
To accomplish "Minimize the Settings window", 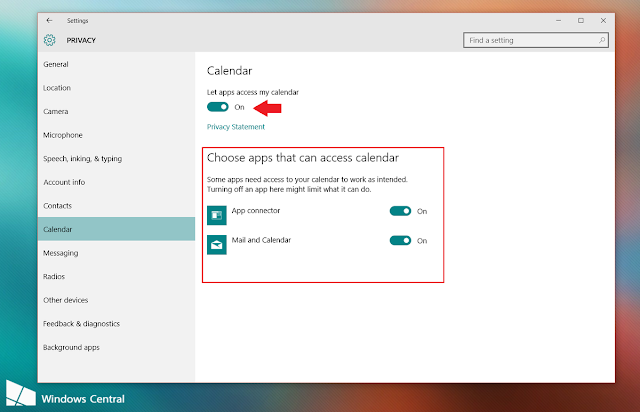I will coord(558,20).
